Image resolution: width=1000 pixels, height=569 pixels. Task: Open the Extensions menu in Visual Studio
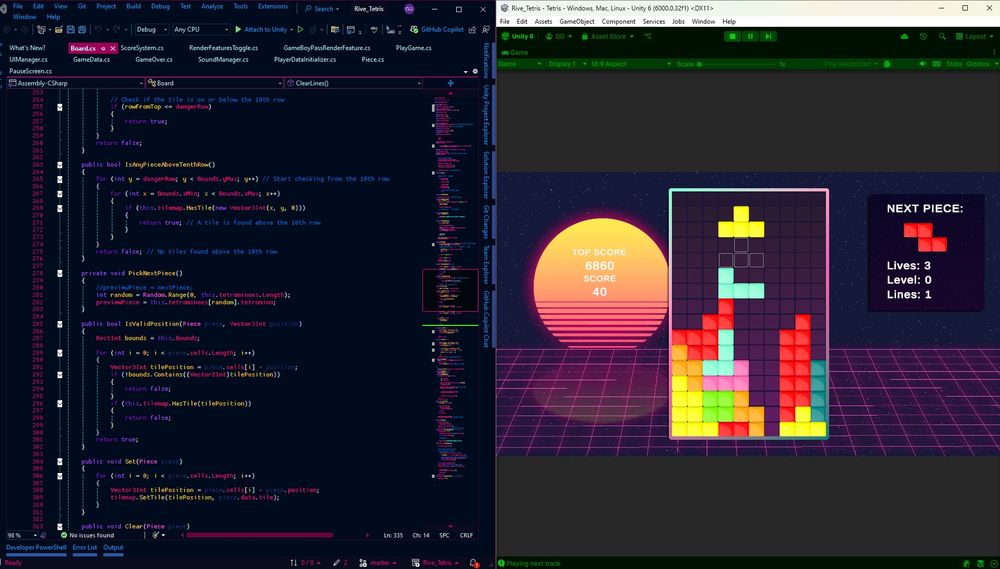(x=273, y=6)
